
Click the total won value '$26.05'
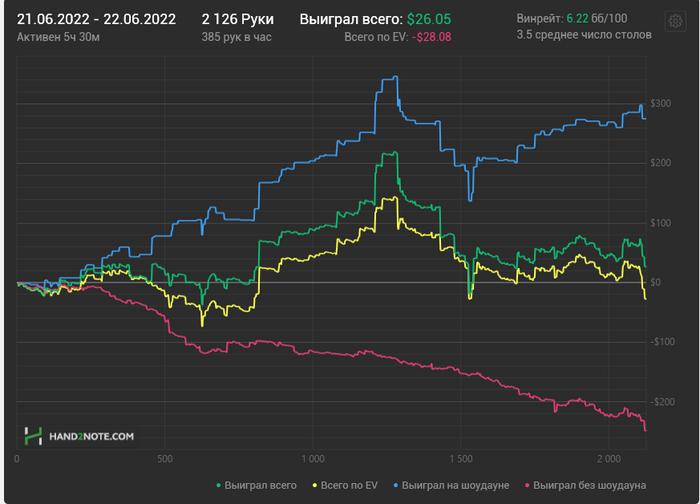click(x=429, y=19)
